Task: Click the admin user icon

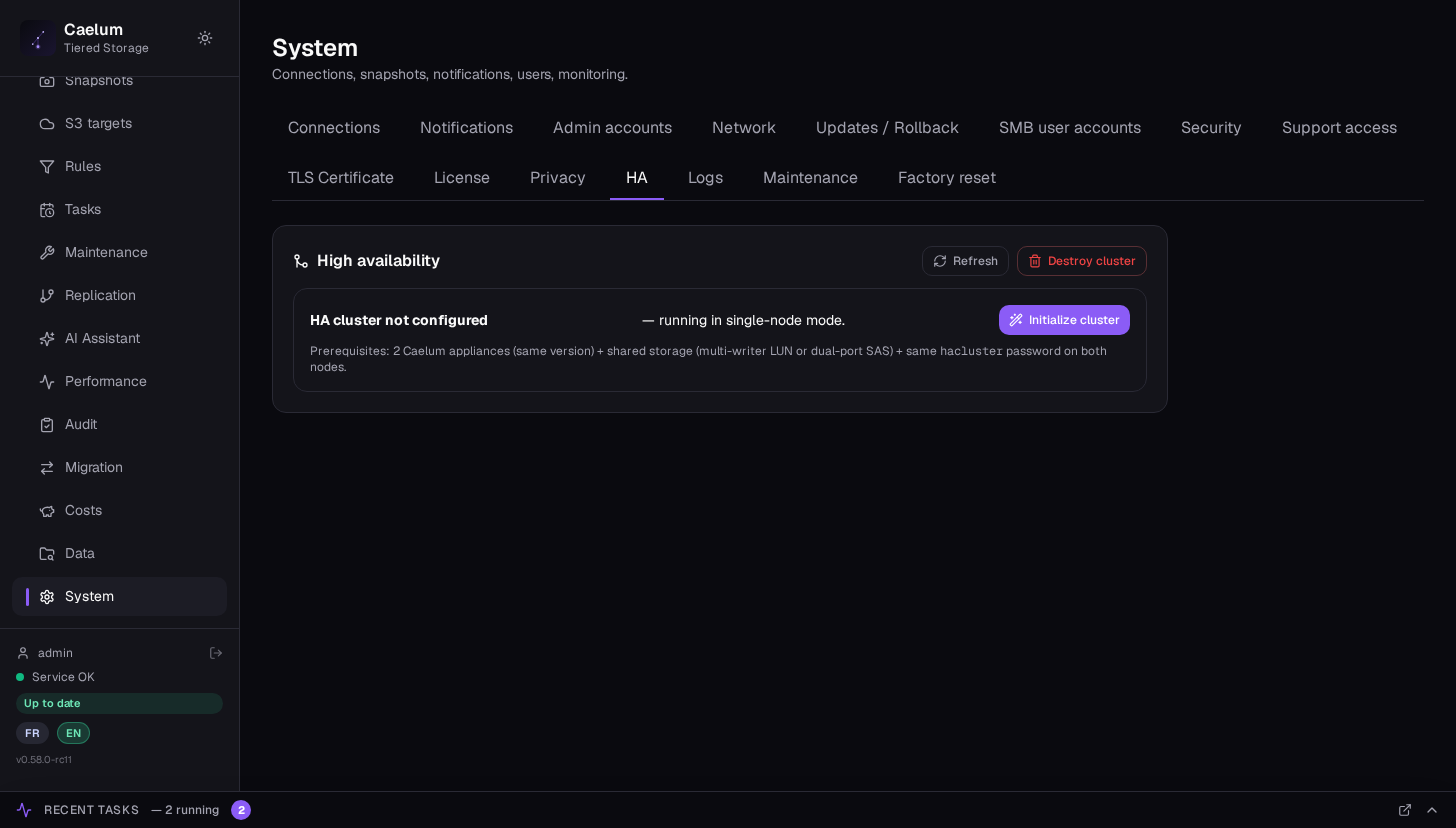Action: 23,653
